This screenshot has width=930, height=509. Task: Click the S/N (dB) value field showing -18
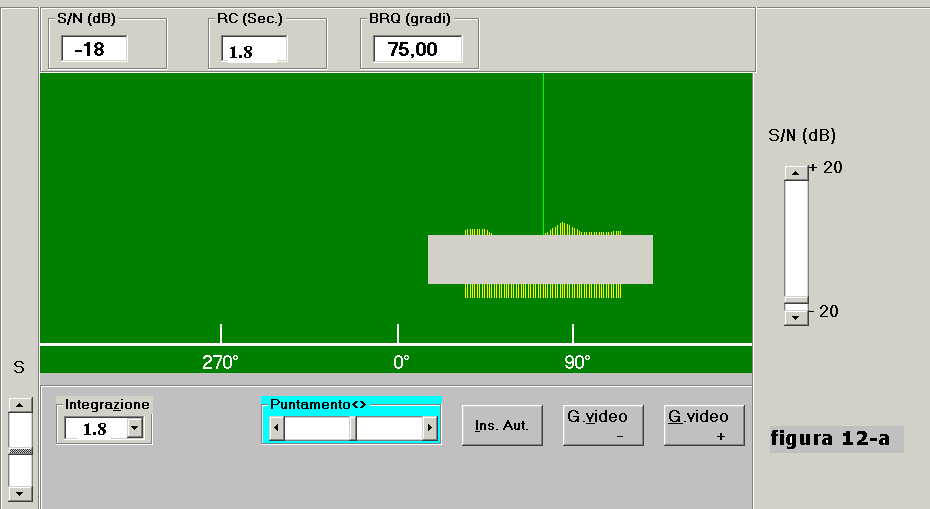point(94,49)
